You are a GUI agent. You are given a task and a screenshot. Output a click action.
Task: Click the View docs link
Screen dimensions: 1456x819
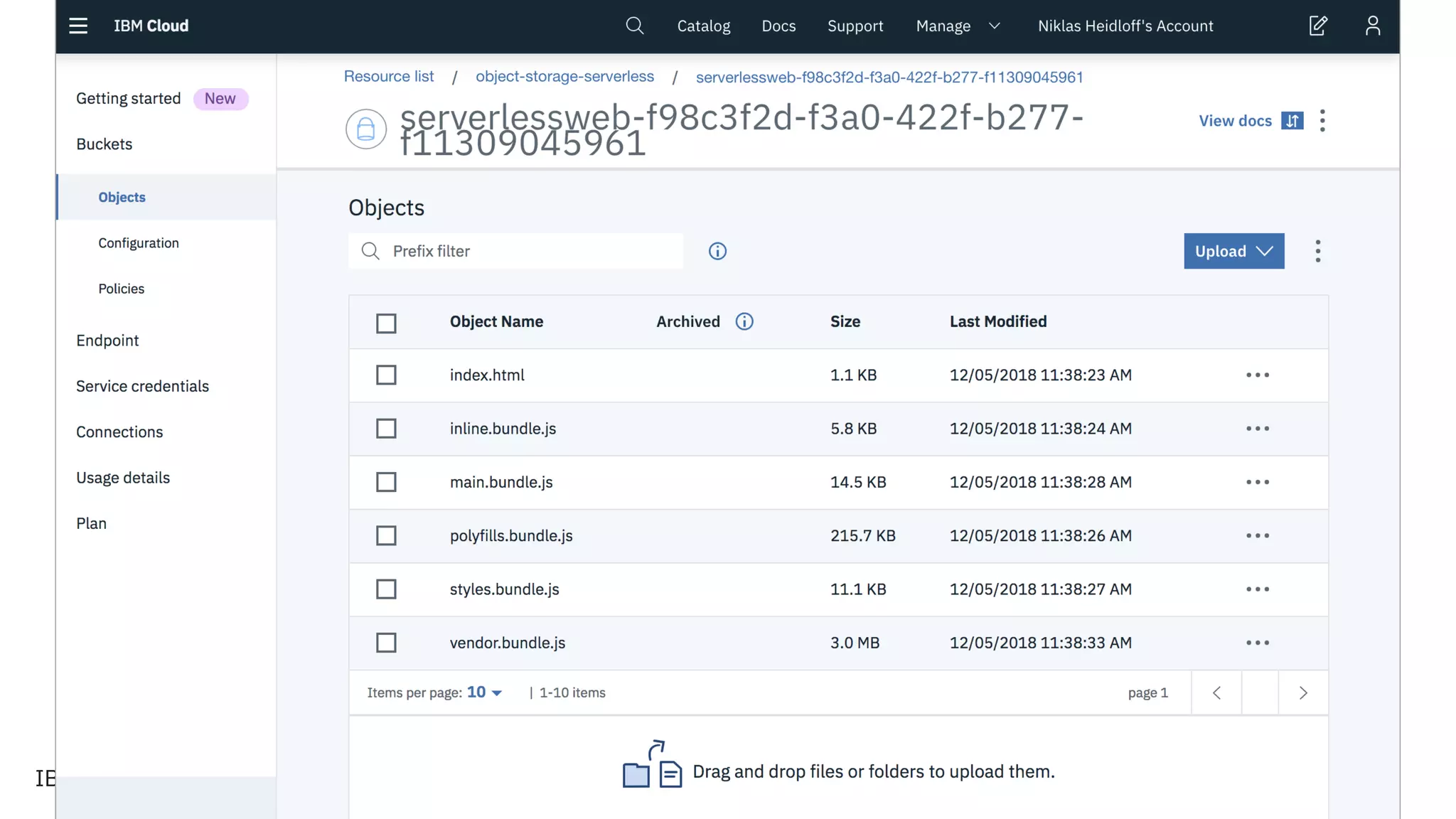point(1235,121)
